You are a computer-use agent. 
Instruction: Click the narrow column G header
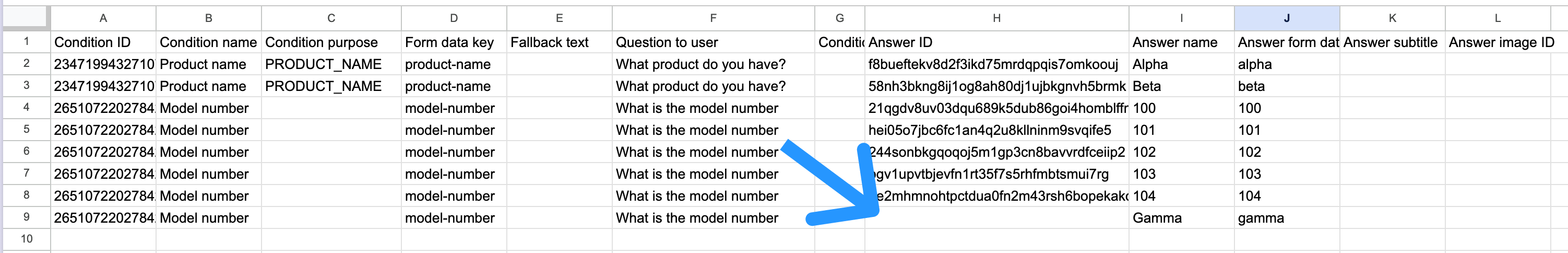(839, 18)
